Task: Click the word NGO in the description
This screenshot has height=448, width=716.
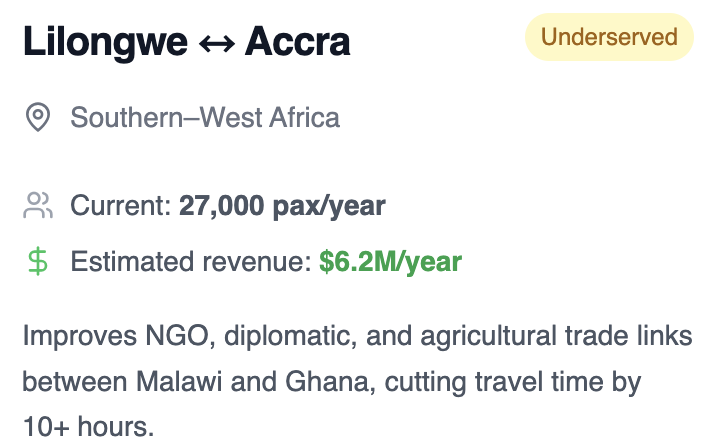Action: 180,336
